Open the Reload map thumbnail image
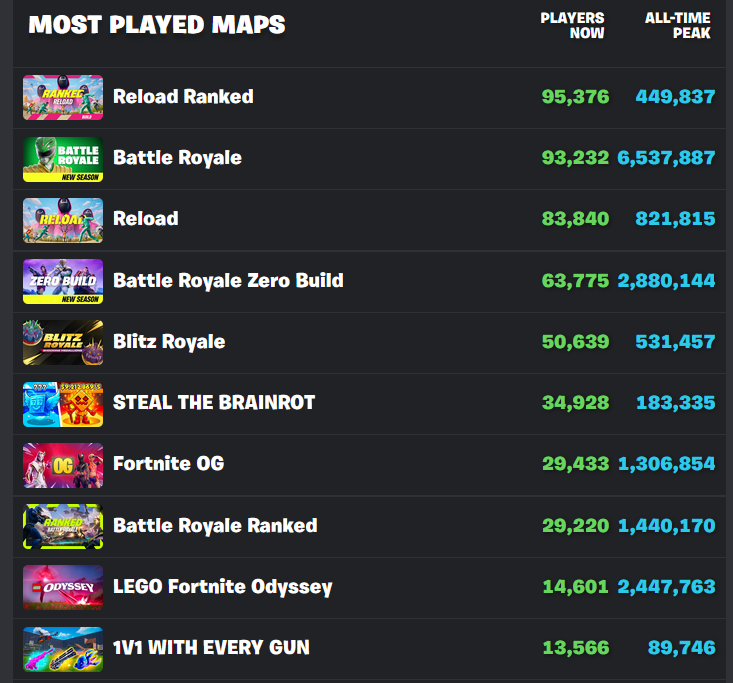733x683 pixels. (x=63, y=220)
